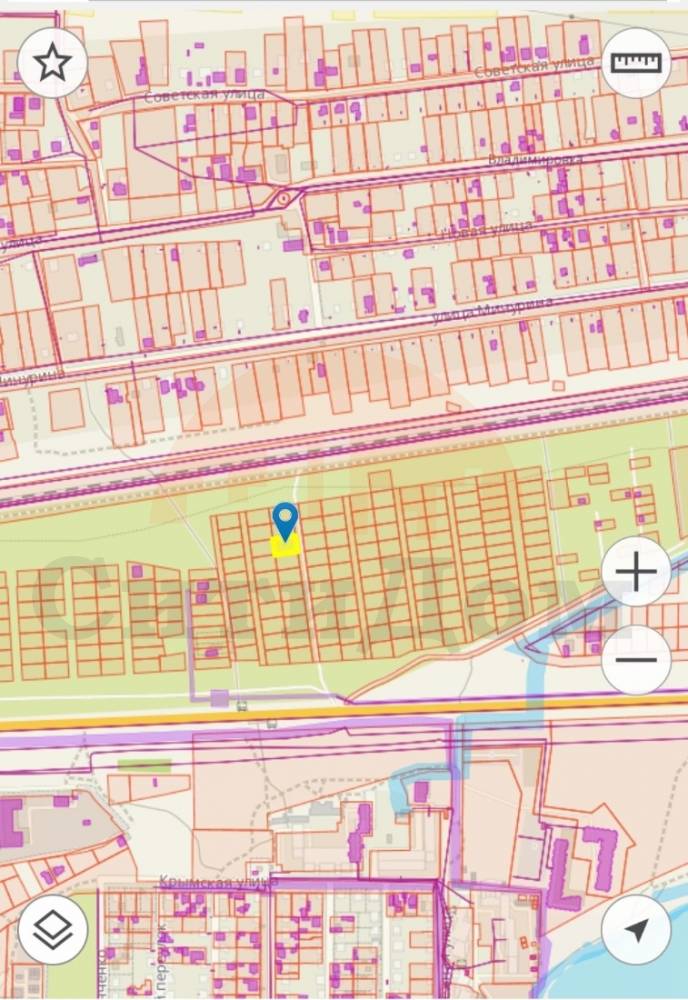The width and height of the screenshot is (688, 1000).
Task: Zoom out with the minus button
Action: point(636,659)
